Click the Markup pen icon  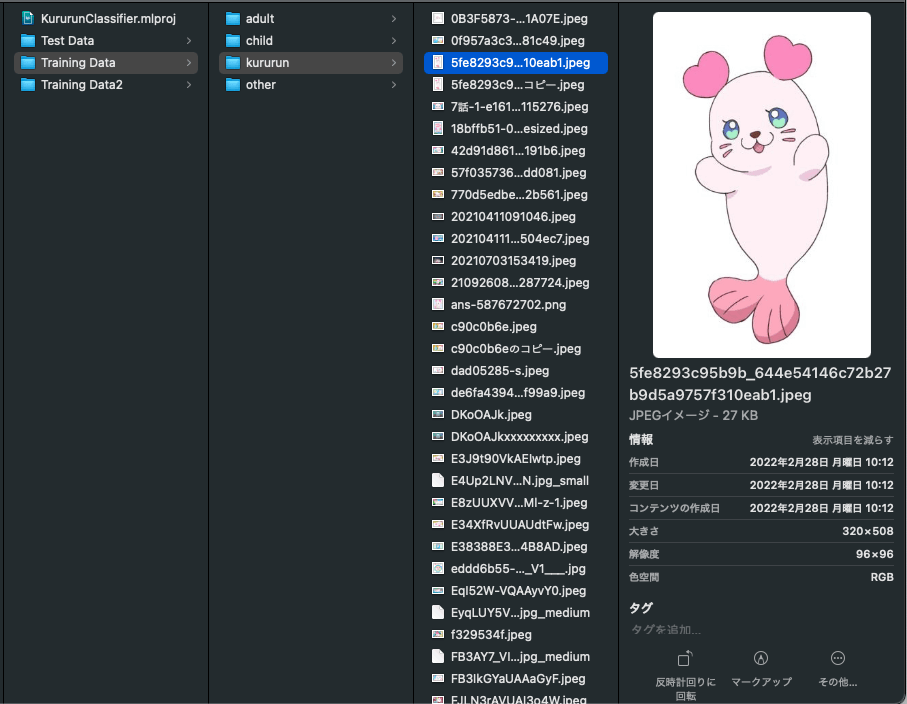point(761,658)
